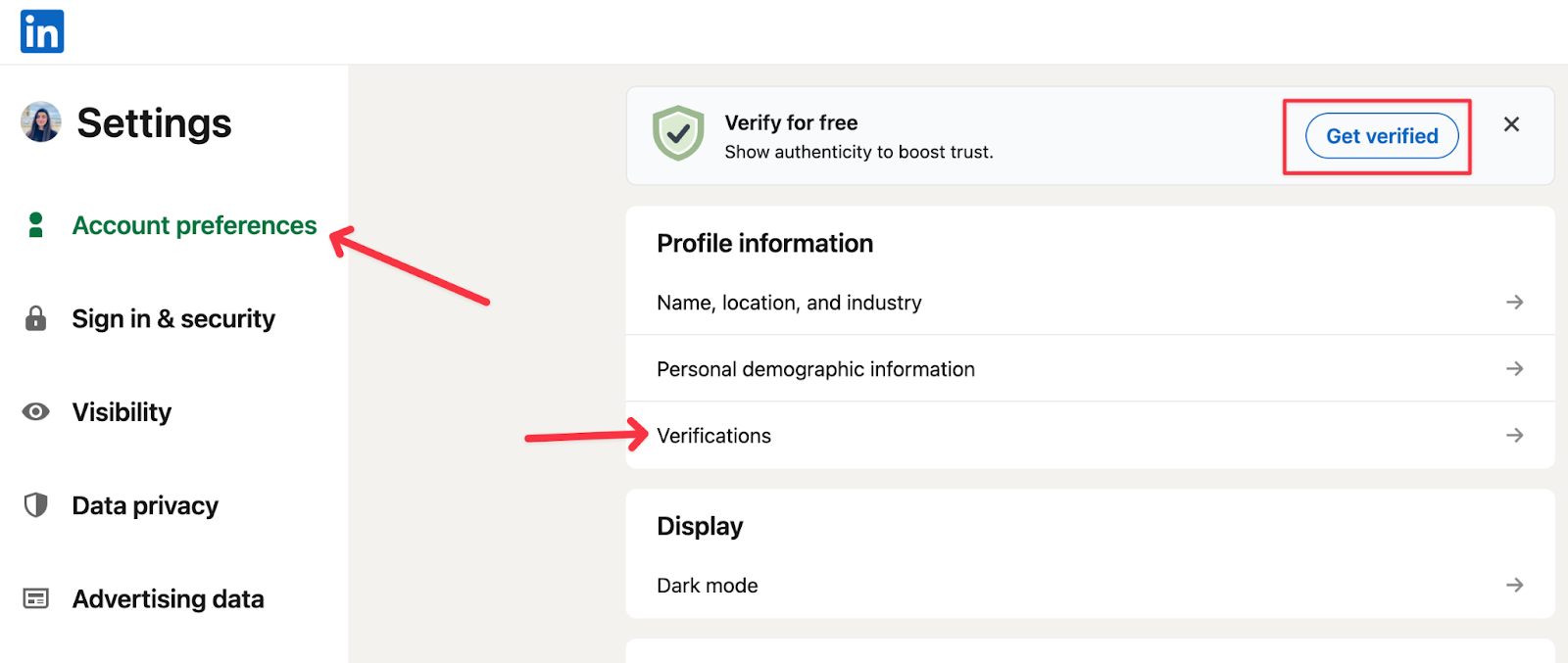Select Sign in & security in the sidebar
The image size is (1568, 663).
coord(173,317)
